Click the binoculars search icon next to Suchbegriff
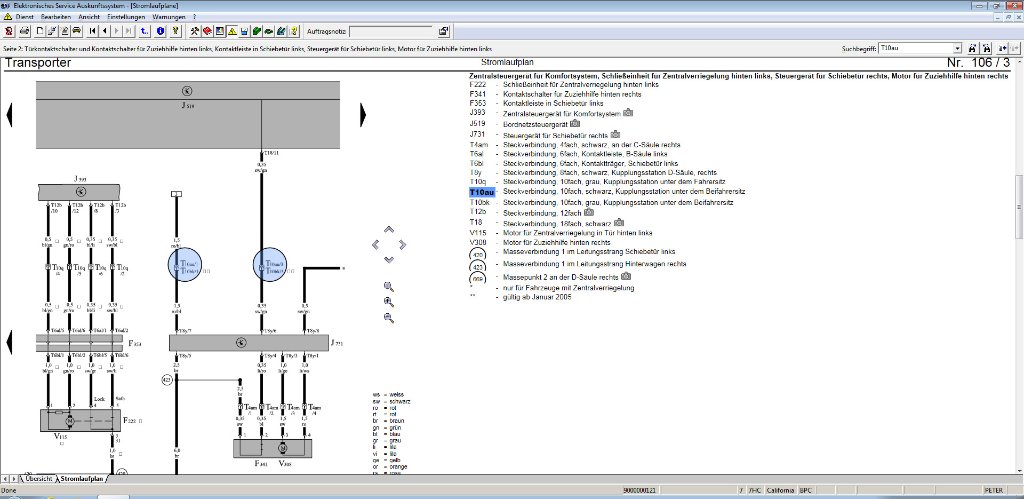1024x499 pixels. (x=973, y=47)
